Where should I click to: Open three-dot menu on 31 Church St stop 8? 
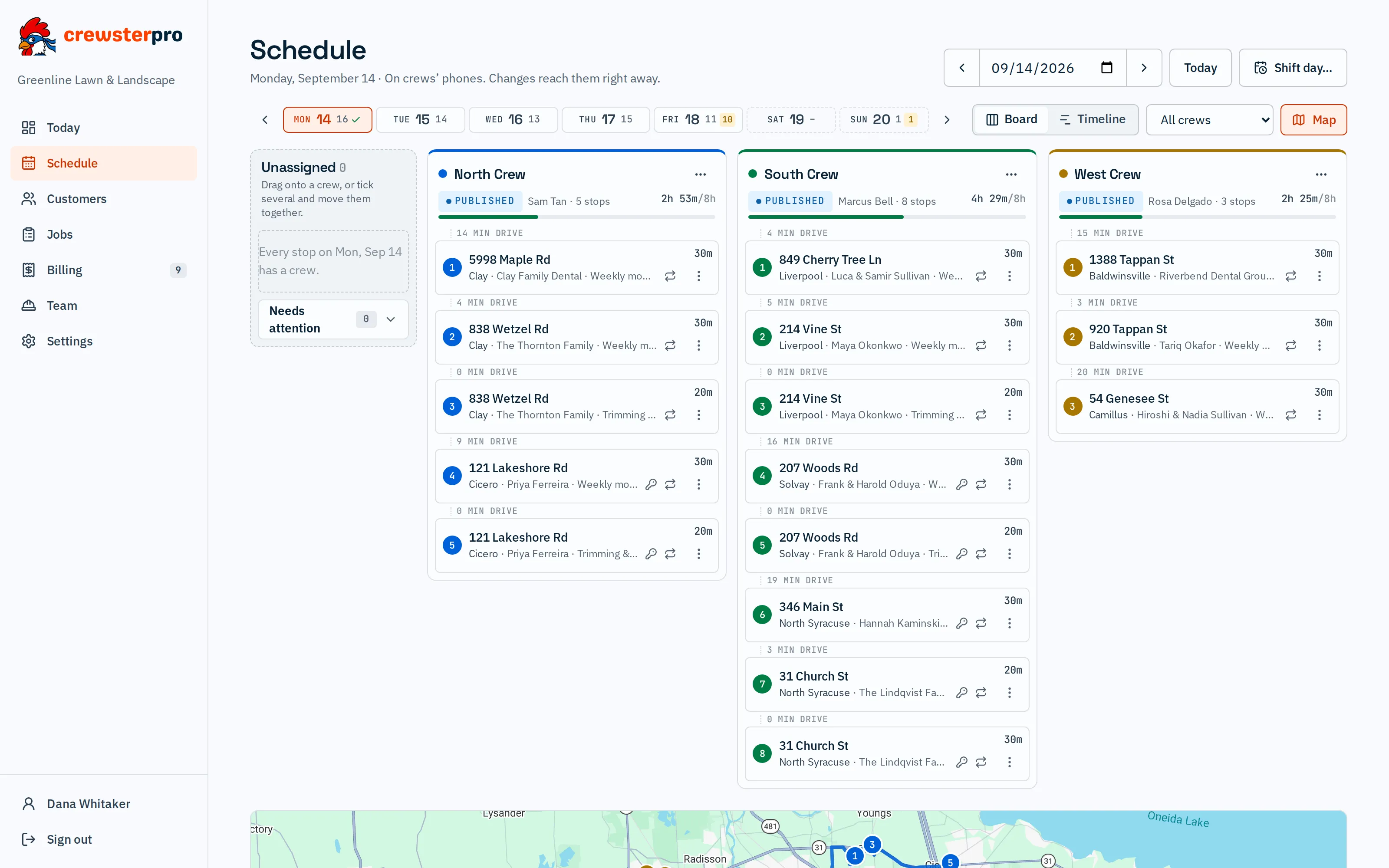coord(1010,763)
